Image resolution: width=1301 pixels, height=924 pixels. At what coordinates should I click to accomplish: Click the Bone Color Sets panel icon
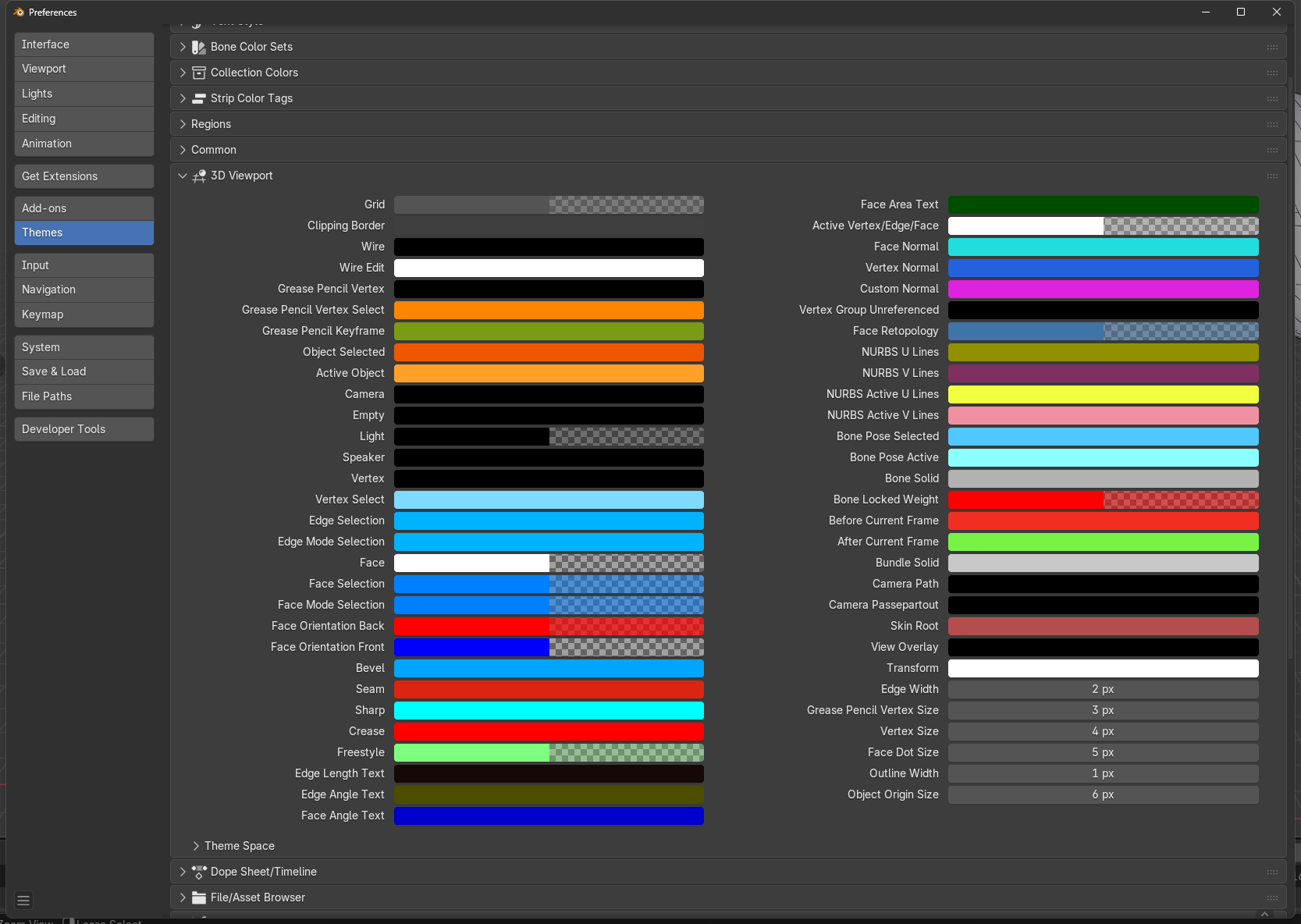[199, 47]
